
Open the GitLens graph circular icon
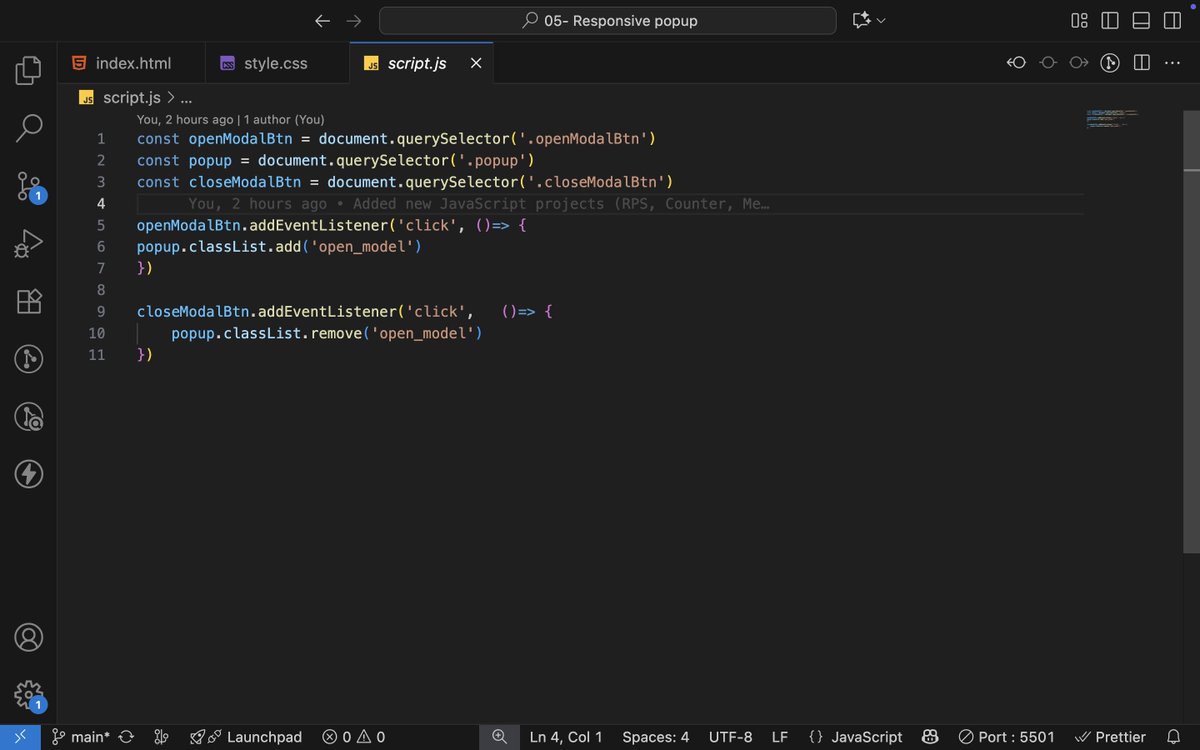click(x=1110, y=63)
